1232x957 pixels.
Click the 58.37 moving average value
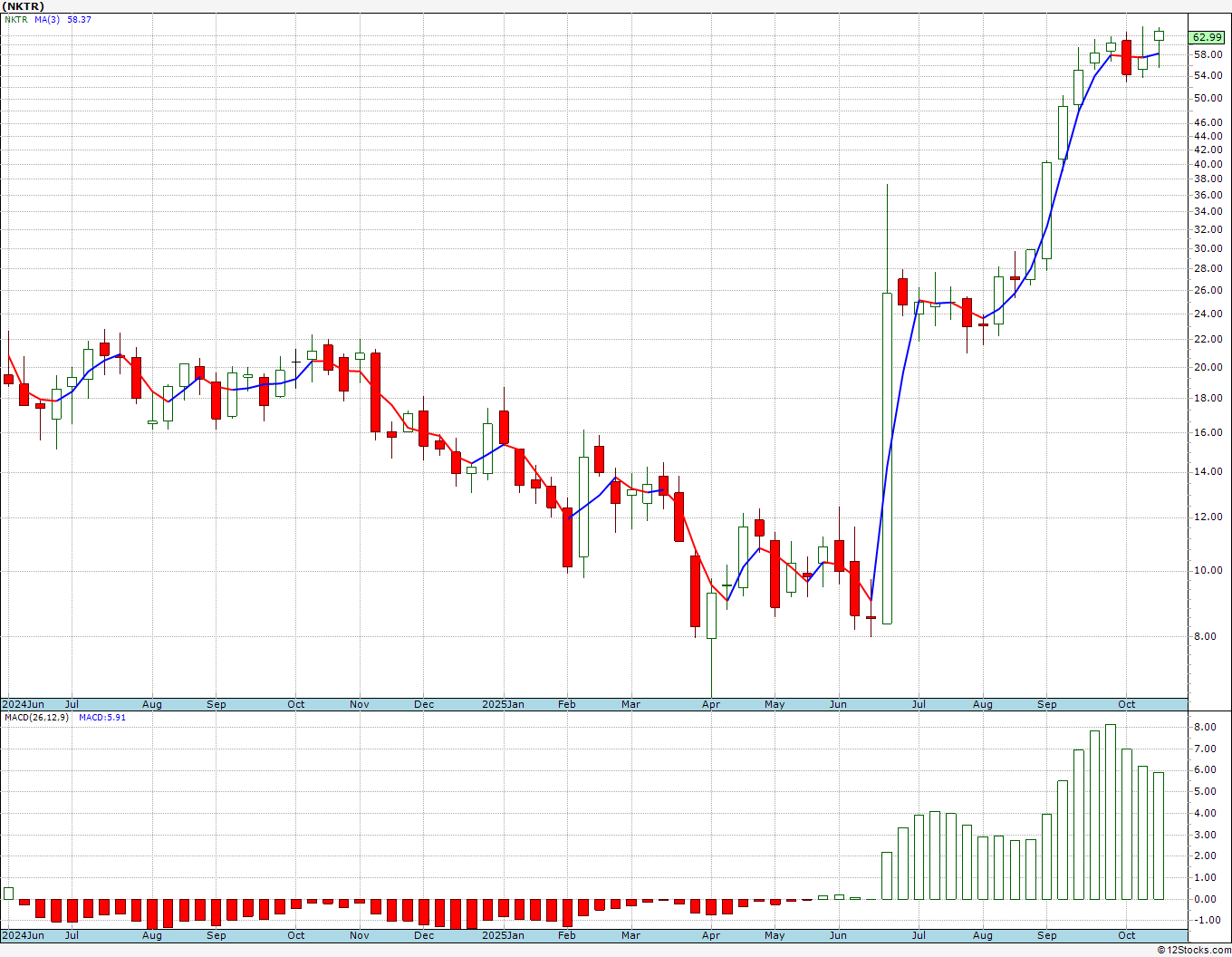(x=79, y=19)
